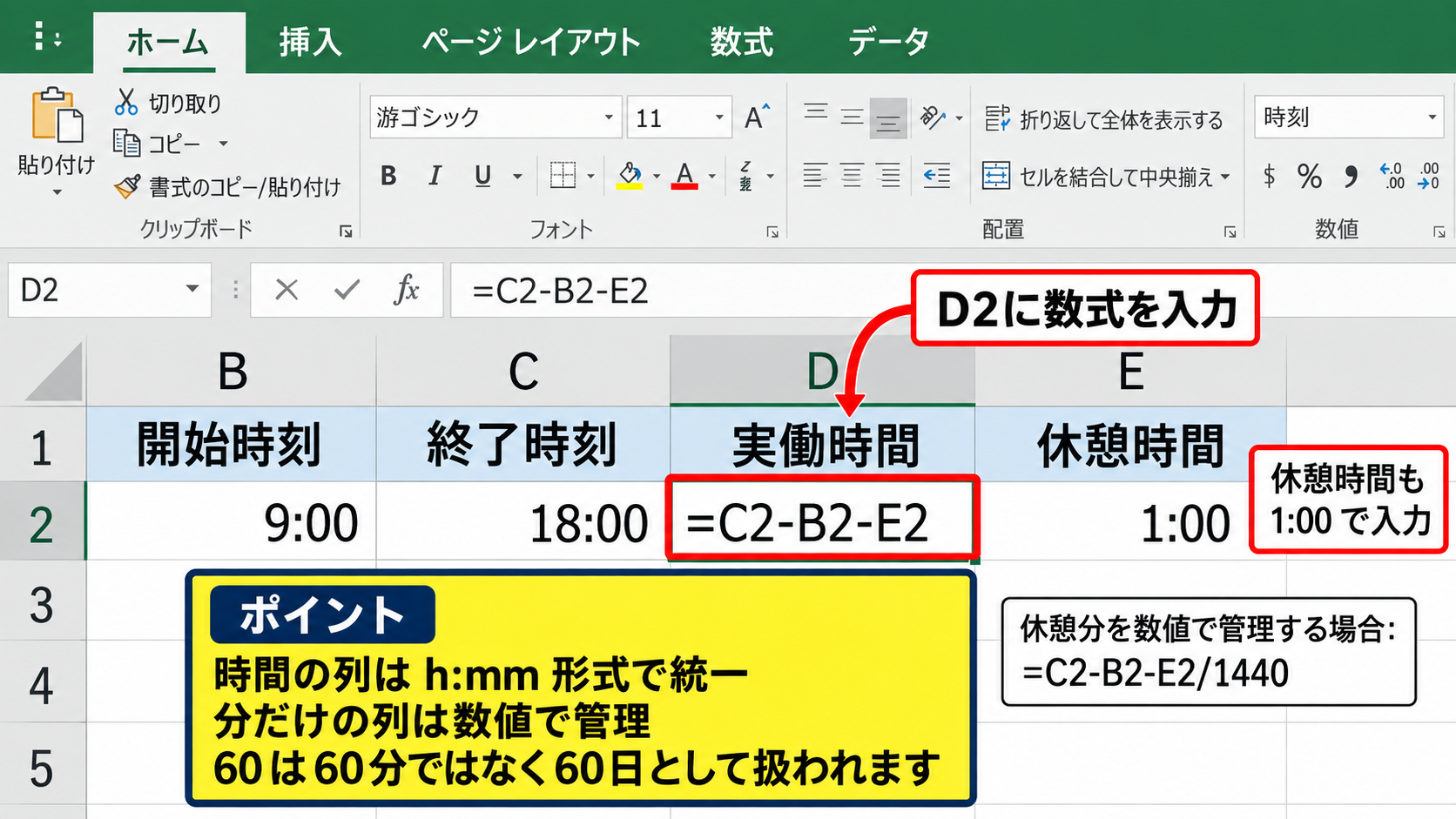Click the Paste (貼り付け) icon

click(57, 114)
